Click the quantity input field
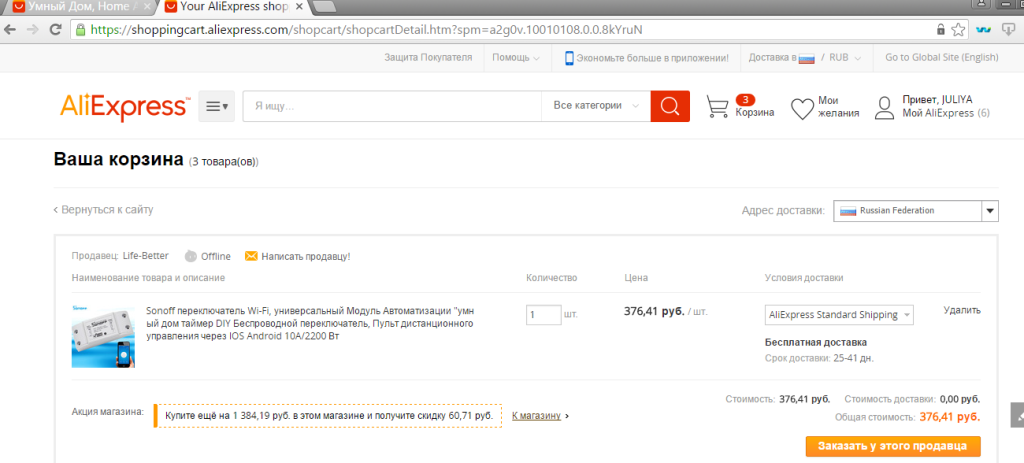This screenshot has width=1024, height=463. [x=543, y=315]
